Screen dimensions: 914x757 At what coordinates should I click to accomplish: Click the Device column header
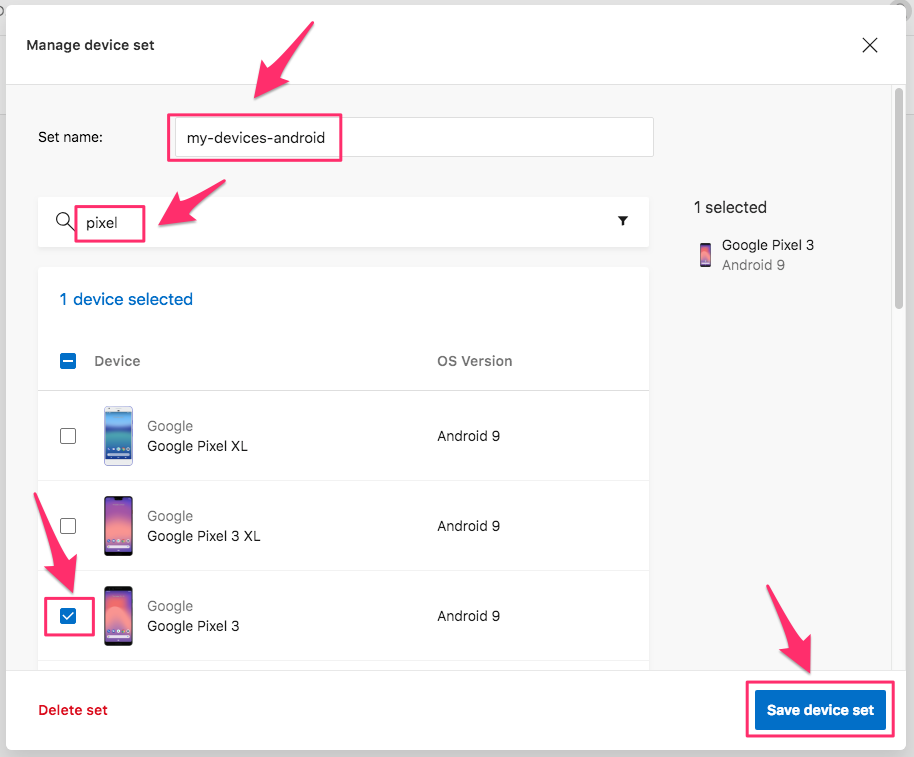coord(117,361)
